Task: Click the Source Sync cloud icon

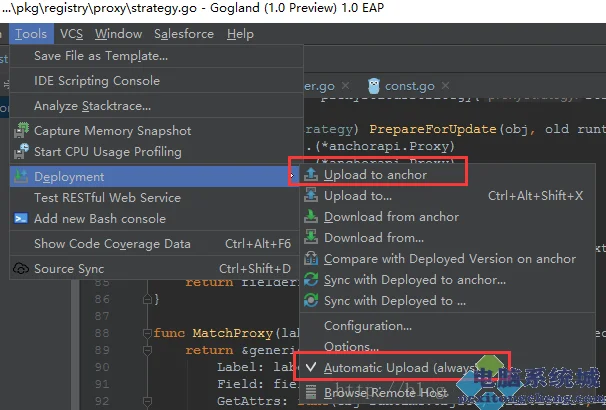Action: (x=21, y=269)
